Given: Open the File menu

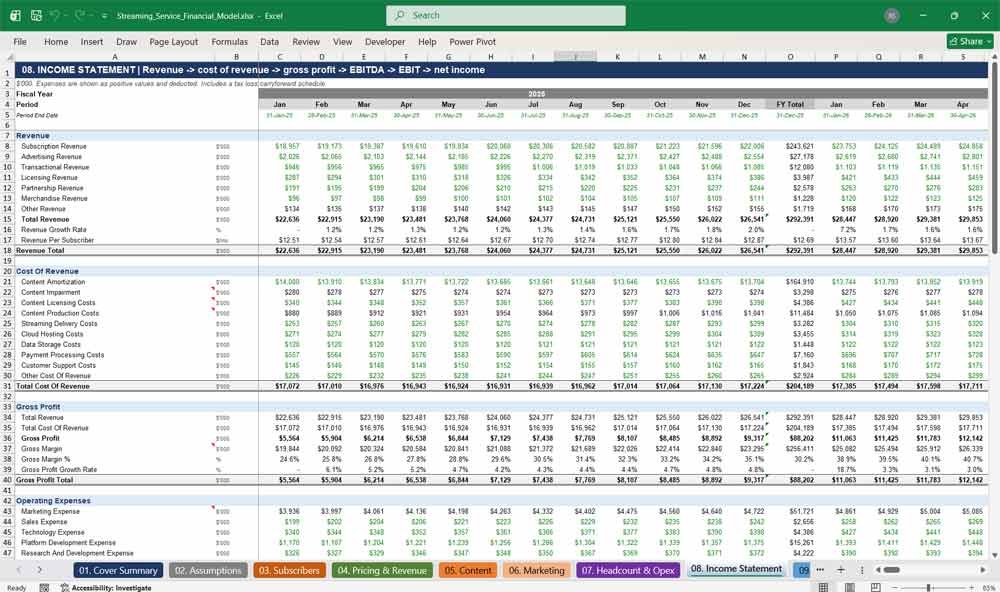Looking at the screenshot, I should [x=20, y=41].
